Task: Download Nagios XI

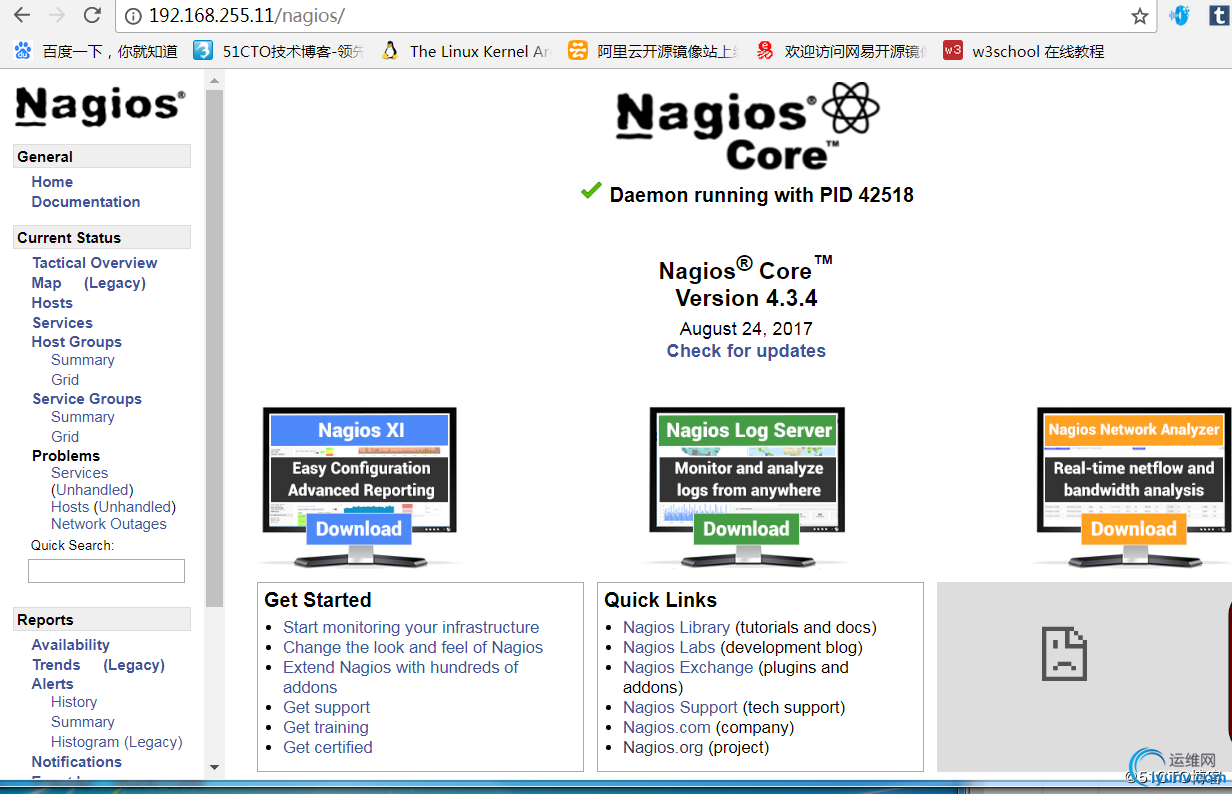Action: pyautogui.click(x=359, y=529)
